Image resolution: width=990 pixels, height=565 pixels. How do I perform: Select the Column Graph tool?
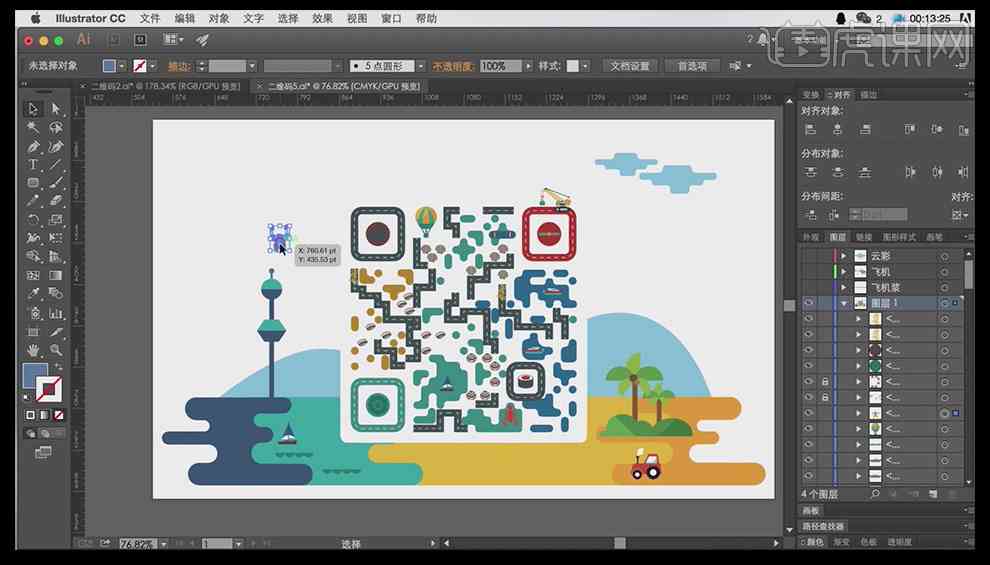[56, 313]
